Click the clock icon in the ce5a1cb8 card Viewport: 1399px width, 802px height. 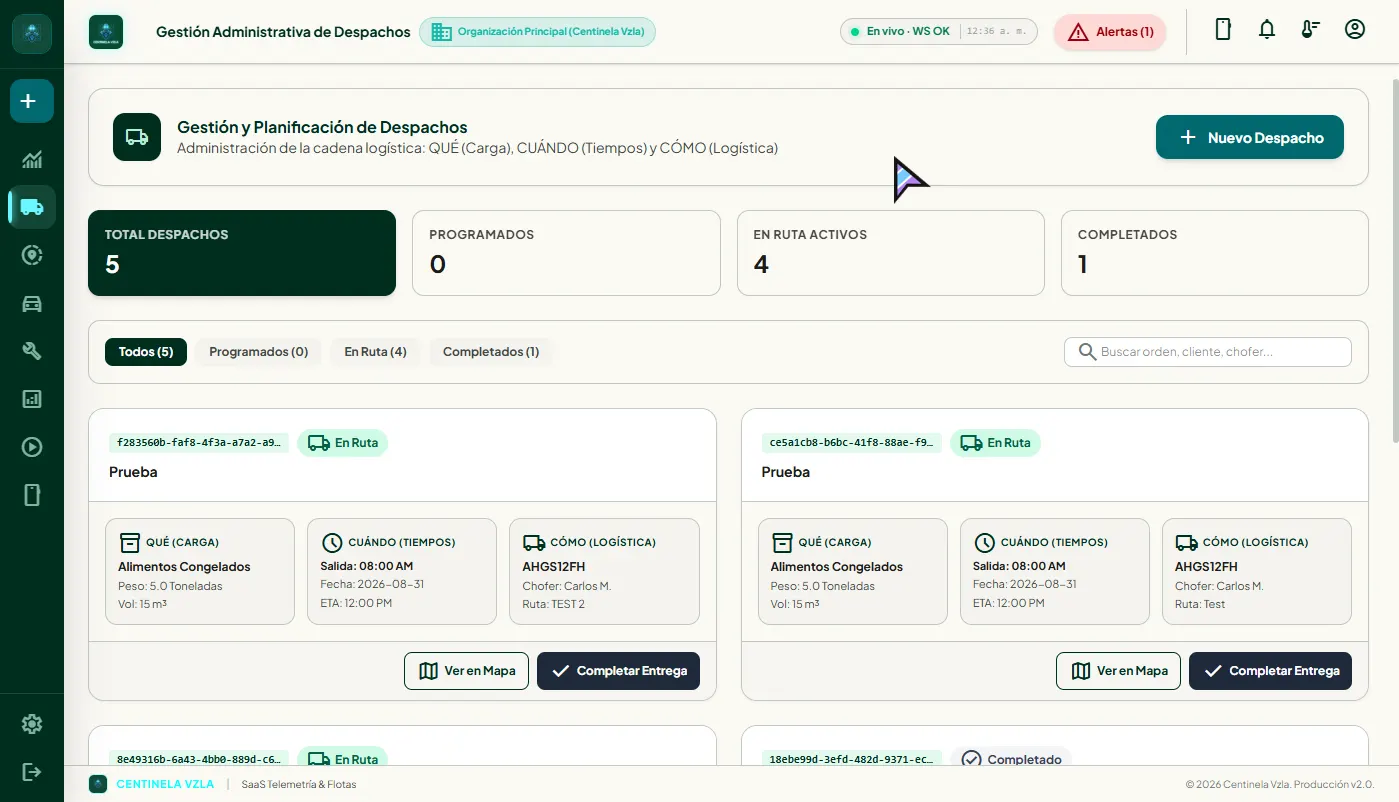point(984,542)
